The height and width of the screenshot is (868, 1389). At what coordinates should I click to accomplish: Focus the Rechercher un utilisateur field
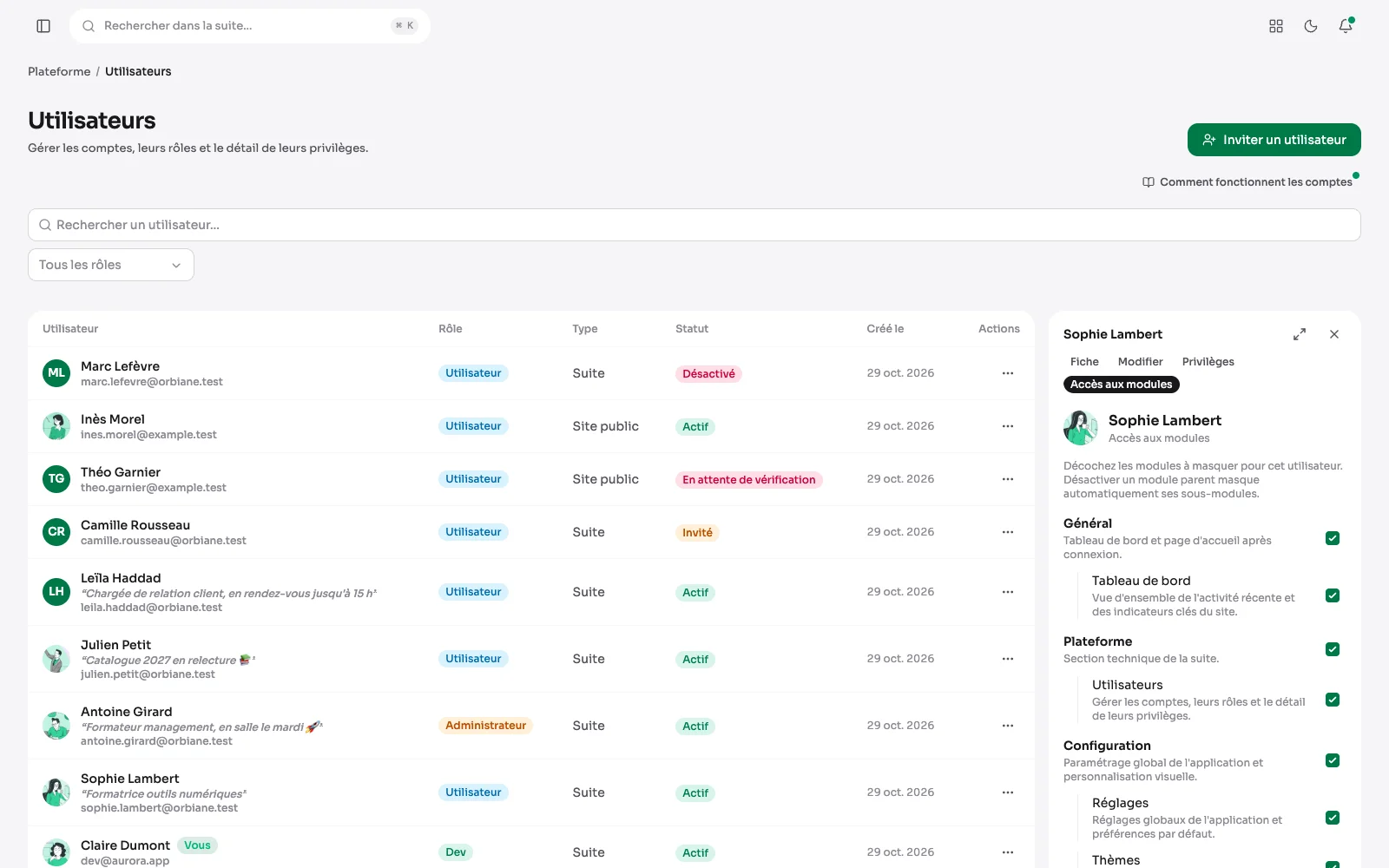point(694,225)
